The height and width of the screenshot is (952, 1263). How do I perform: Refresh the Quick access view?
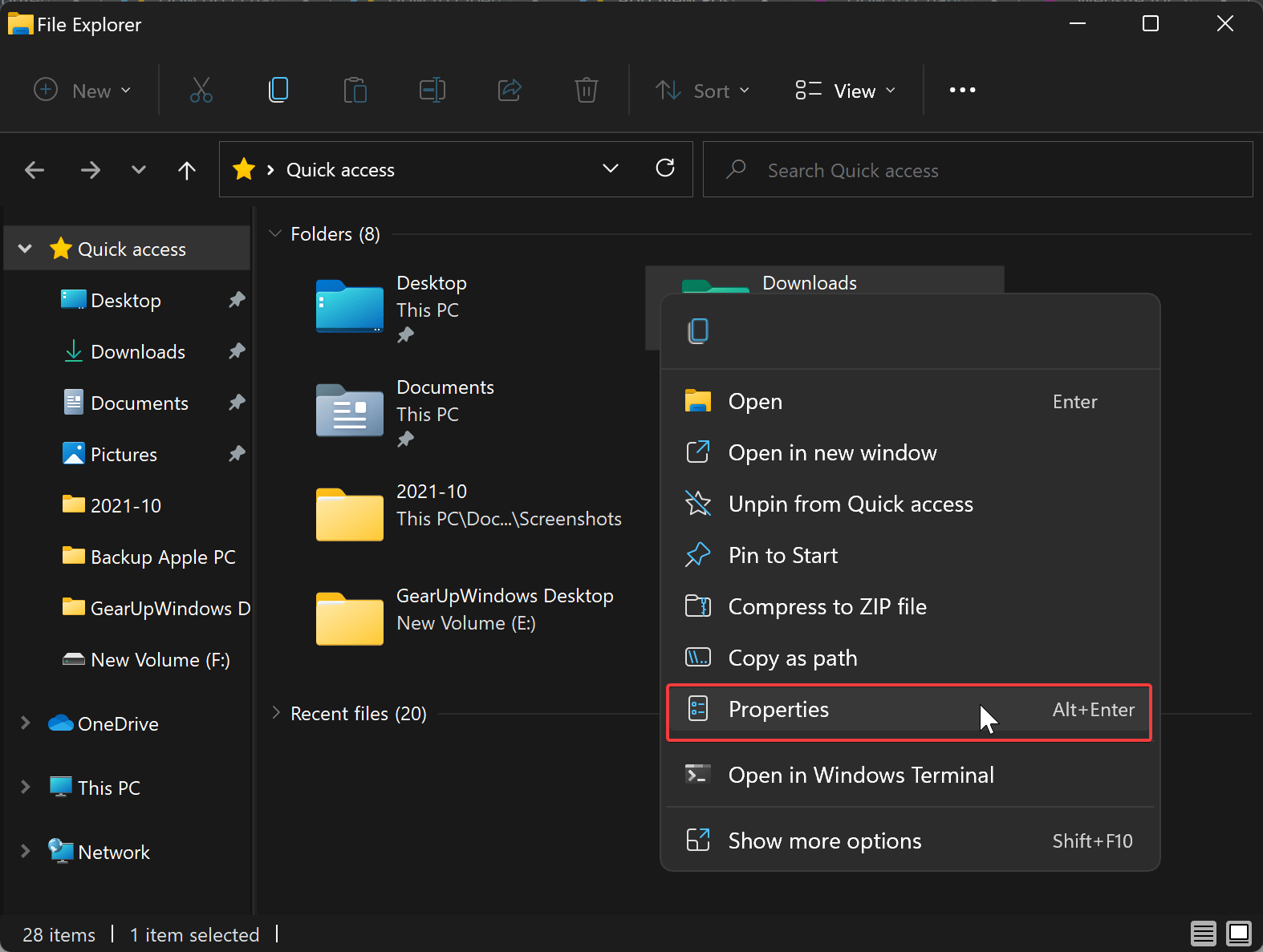[x=665, y=168]
